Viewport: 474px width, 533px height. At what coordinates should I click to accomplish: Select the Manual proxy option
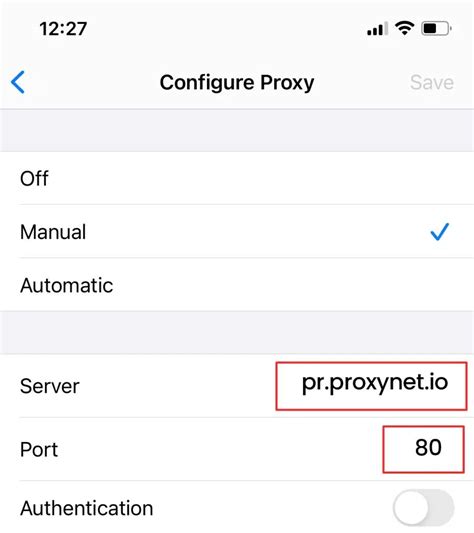[237, 231]
